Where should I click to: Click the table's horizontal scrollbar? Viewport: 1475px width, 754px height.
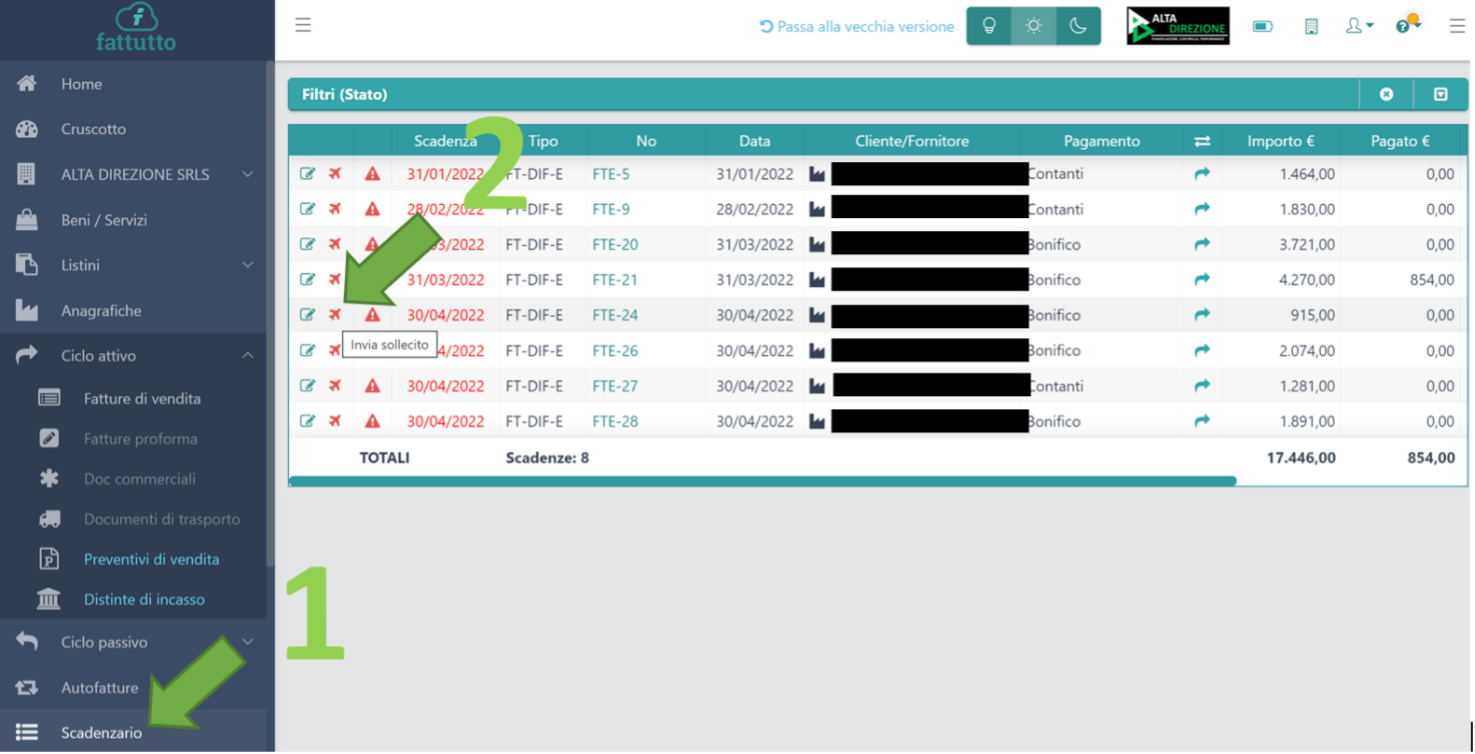click(762, 481)
